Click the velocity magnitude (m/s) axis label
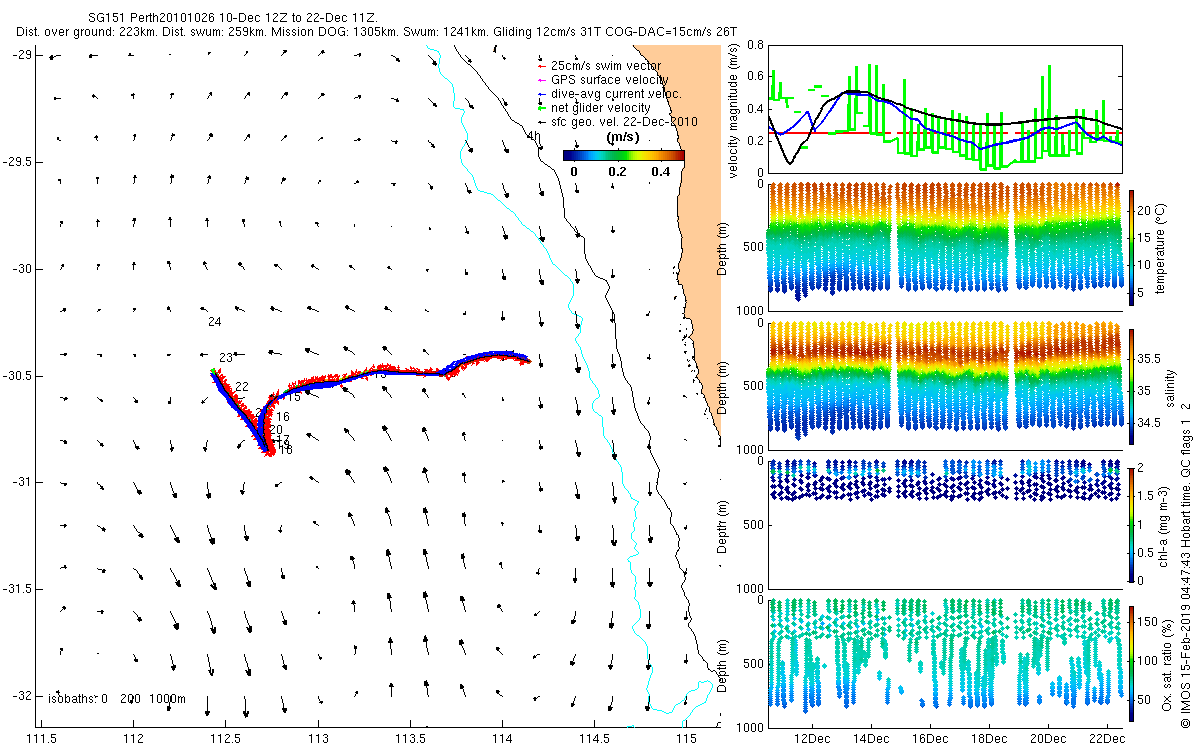This screenshot has height=750, width=1200. [734, 111]
